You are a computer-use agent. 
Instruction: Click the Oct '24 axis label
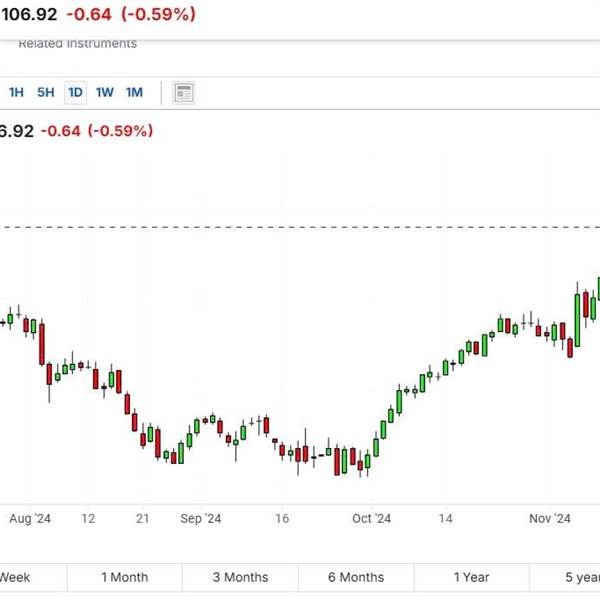371,518
